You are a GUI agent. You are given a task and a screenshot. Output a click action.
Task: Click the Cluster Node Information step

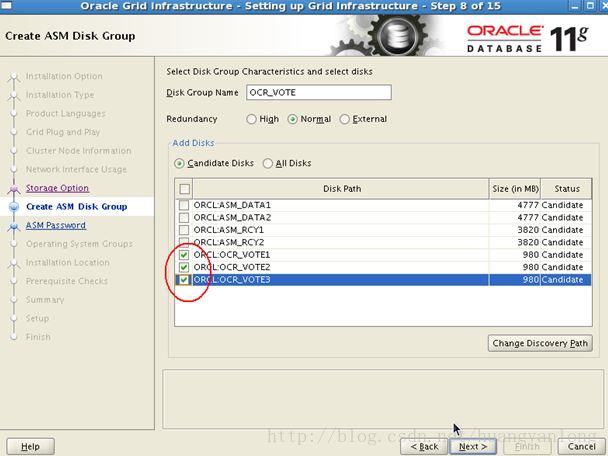click(78, 151)
